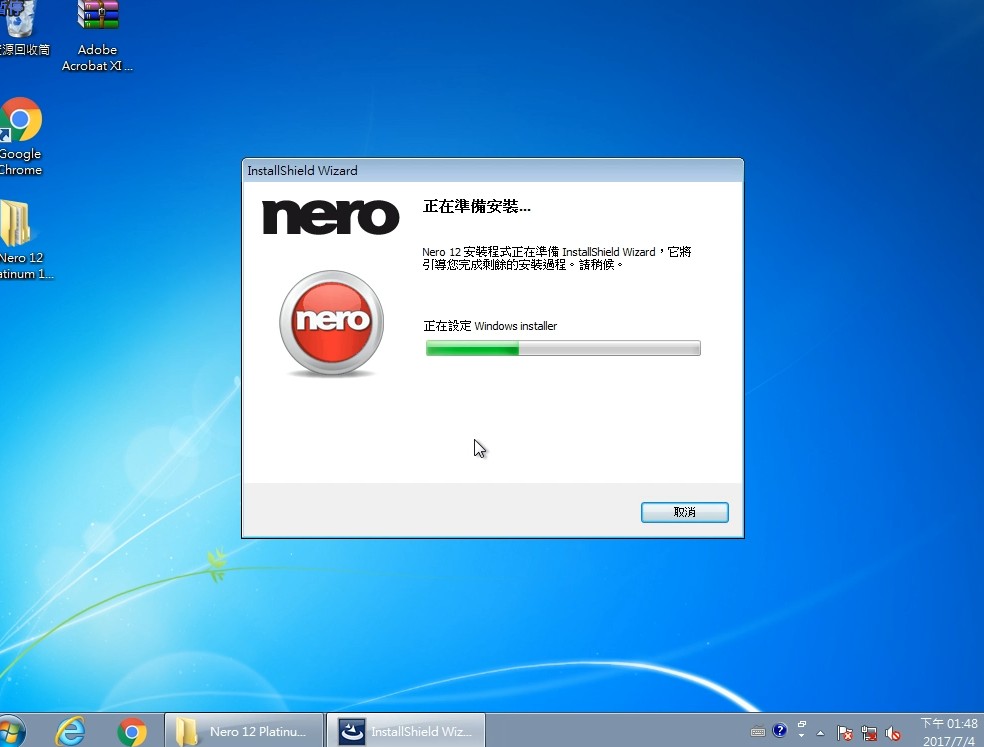Click the network tray icon
Viewport: 984px width, 747px height.
[x=869, y=733]
